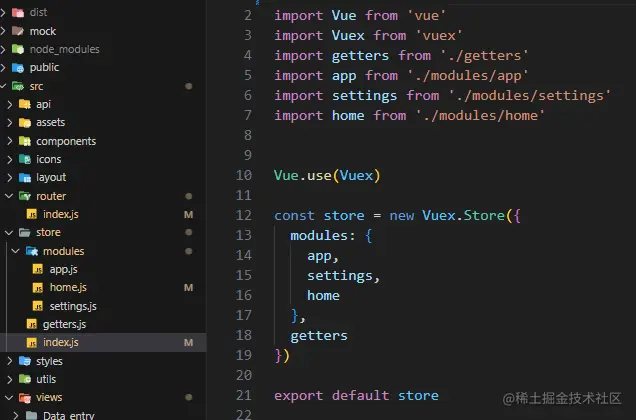This screenshot has width=636, height=420.
Task: Click line number 21 in the gutter
Action: (x=244, y=395)
